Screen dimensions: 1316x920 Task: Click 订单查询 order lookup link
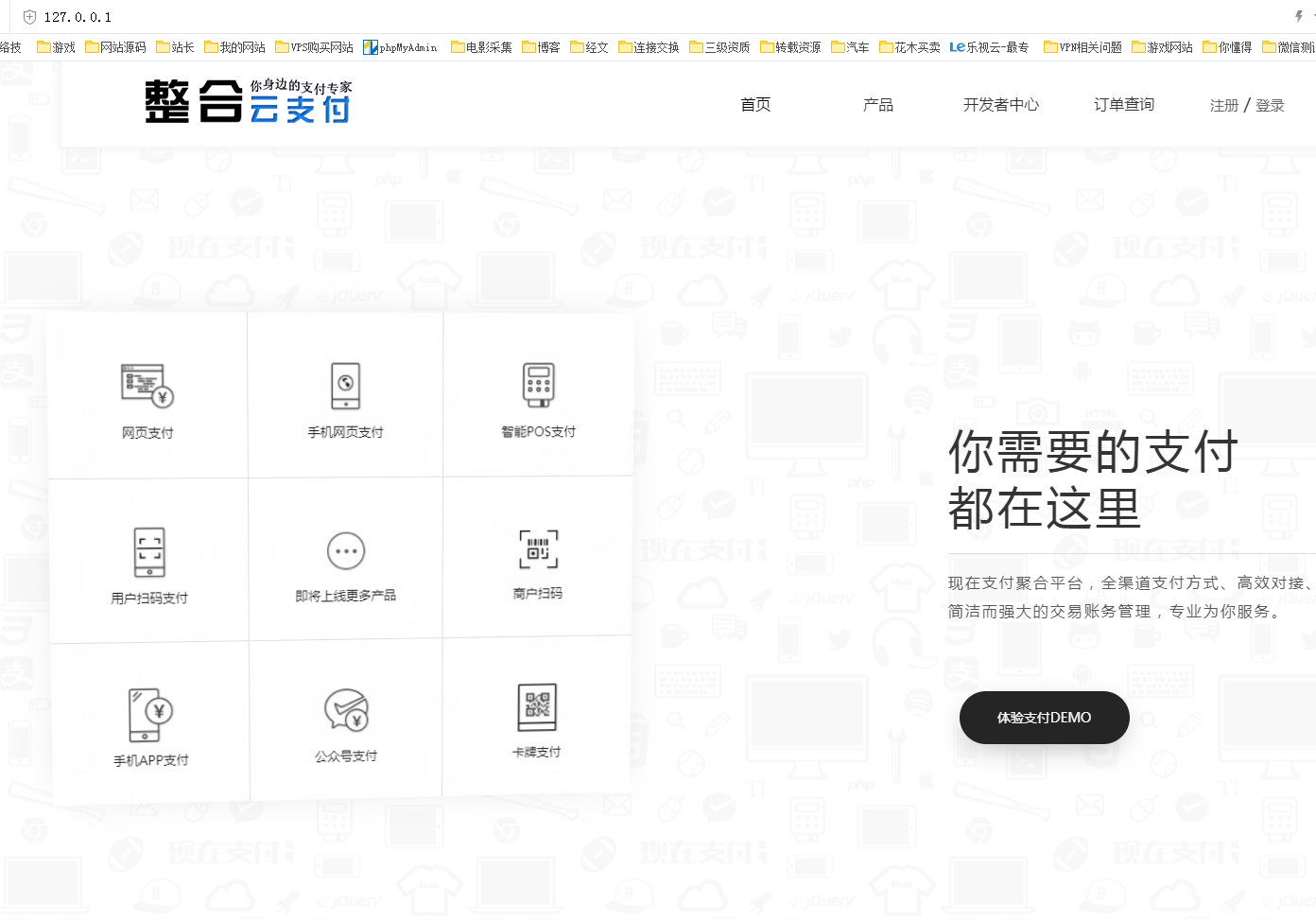[x=1124, y=105]
